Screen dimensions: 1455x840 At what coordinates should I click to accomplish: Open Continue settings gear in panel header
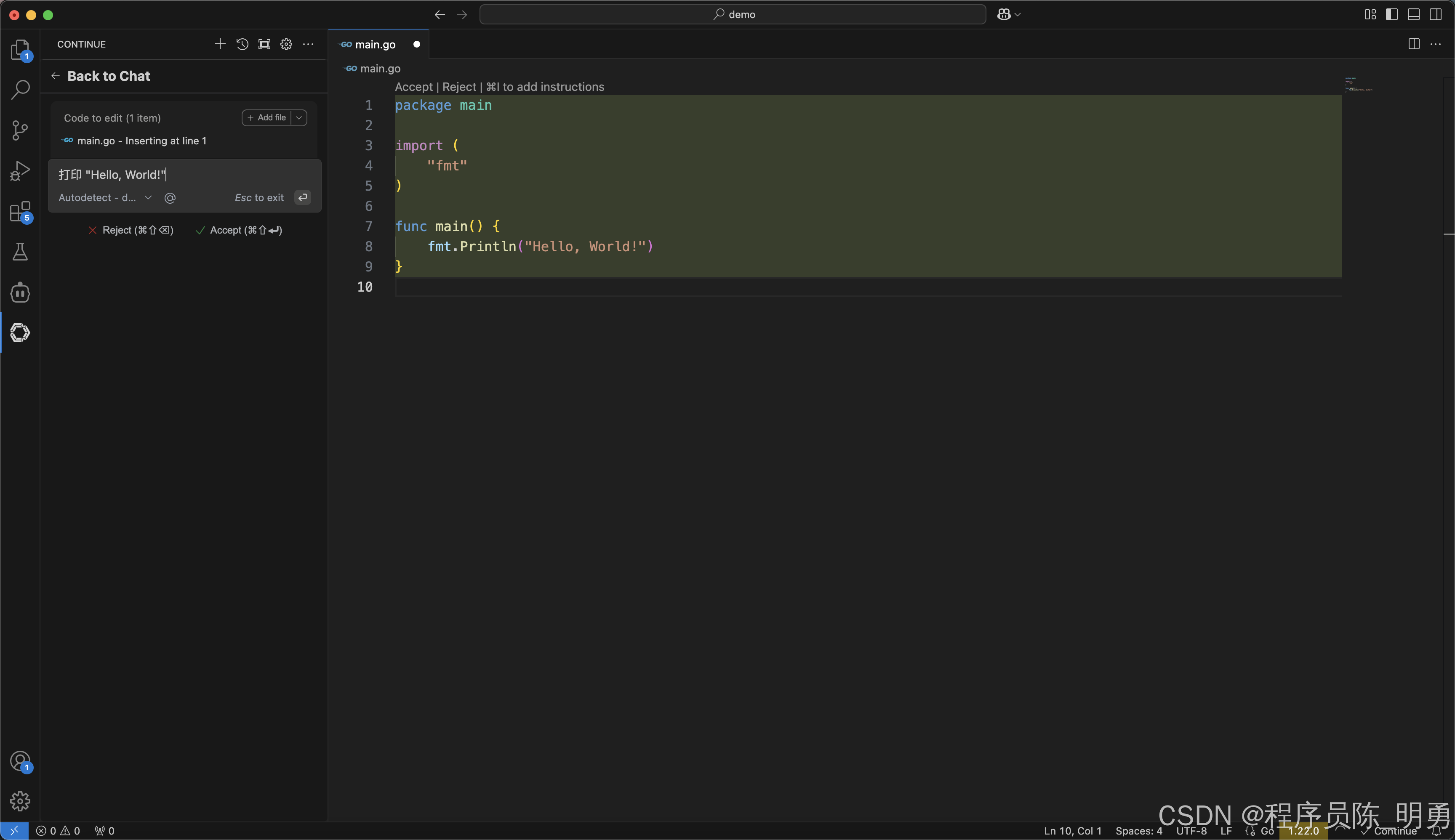point(286,45)
